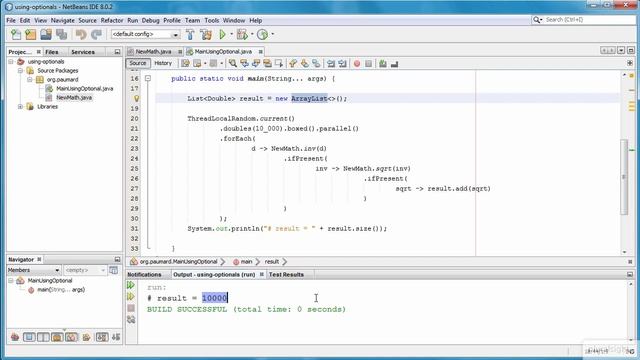Click the Next Bookmark icon
Image resolution: width=640 pixels, height=360 pixels.
tap(304, 64)
